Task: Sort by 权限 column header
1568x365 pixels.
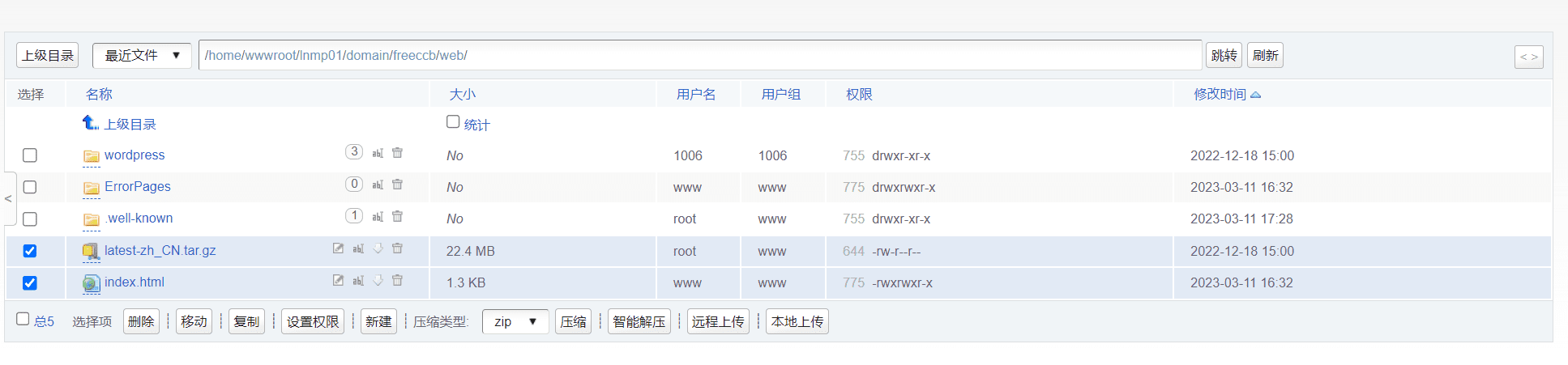Action: click(x=859, y=95)
